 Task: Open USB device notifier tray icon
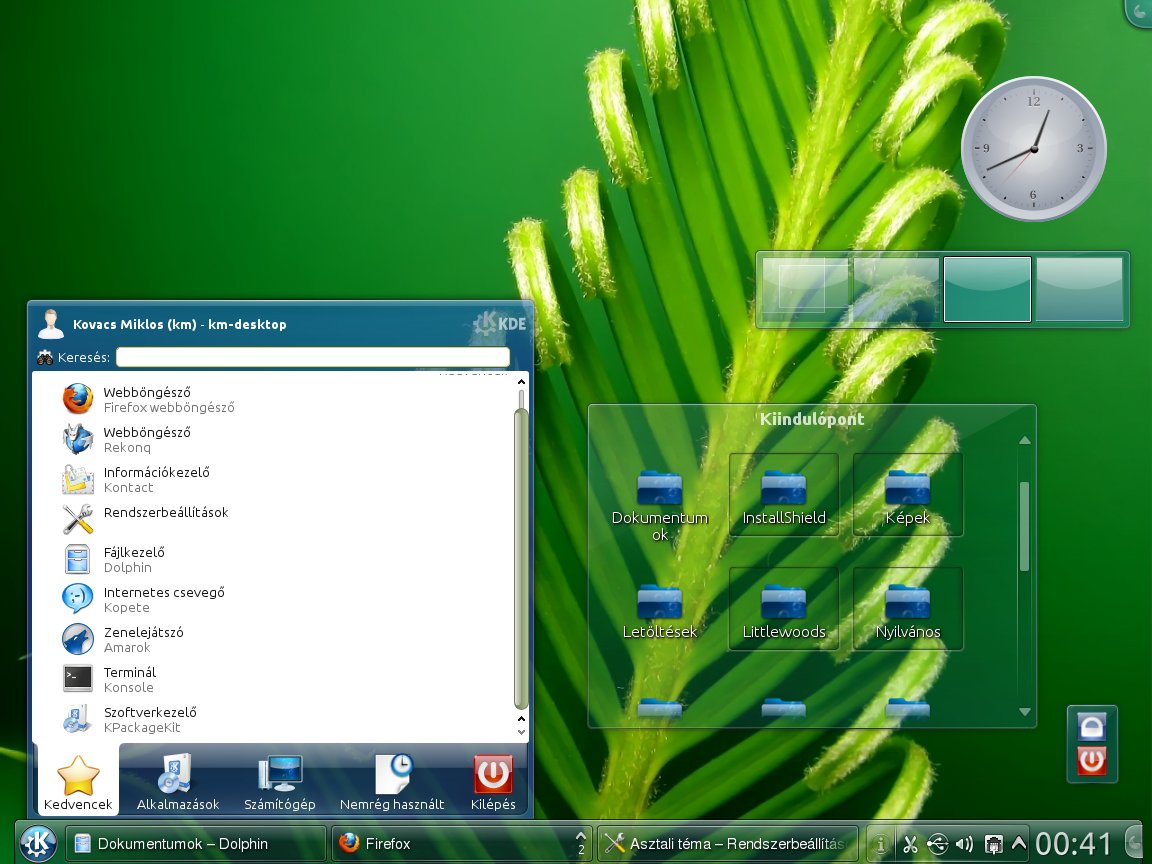pyautogui.click(x=937, y=844)
